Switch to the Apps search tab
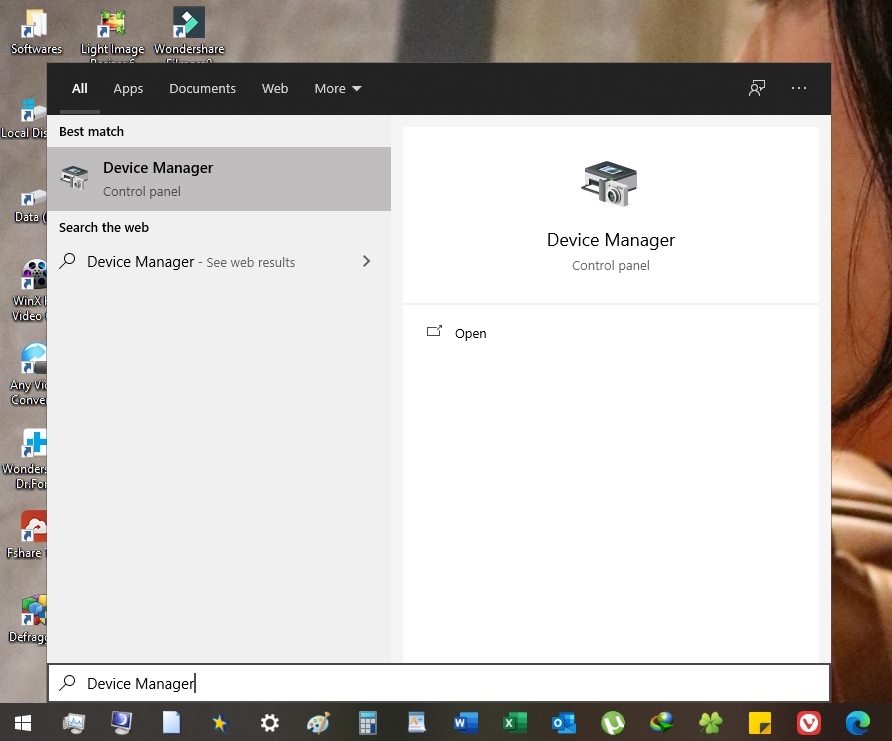 (x=128, y=89)
